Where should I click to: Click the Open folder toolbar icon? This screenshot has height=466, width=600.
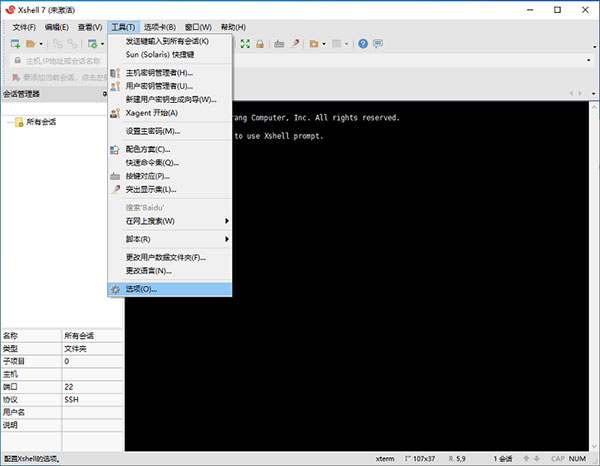pyautogui.click(x=31, y=44)
